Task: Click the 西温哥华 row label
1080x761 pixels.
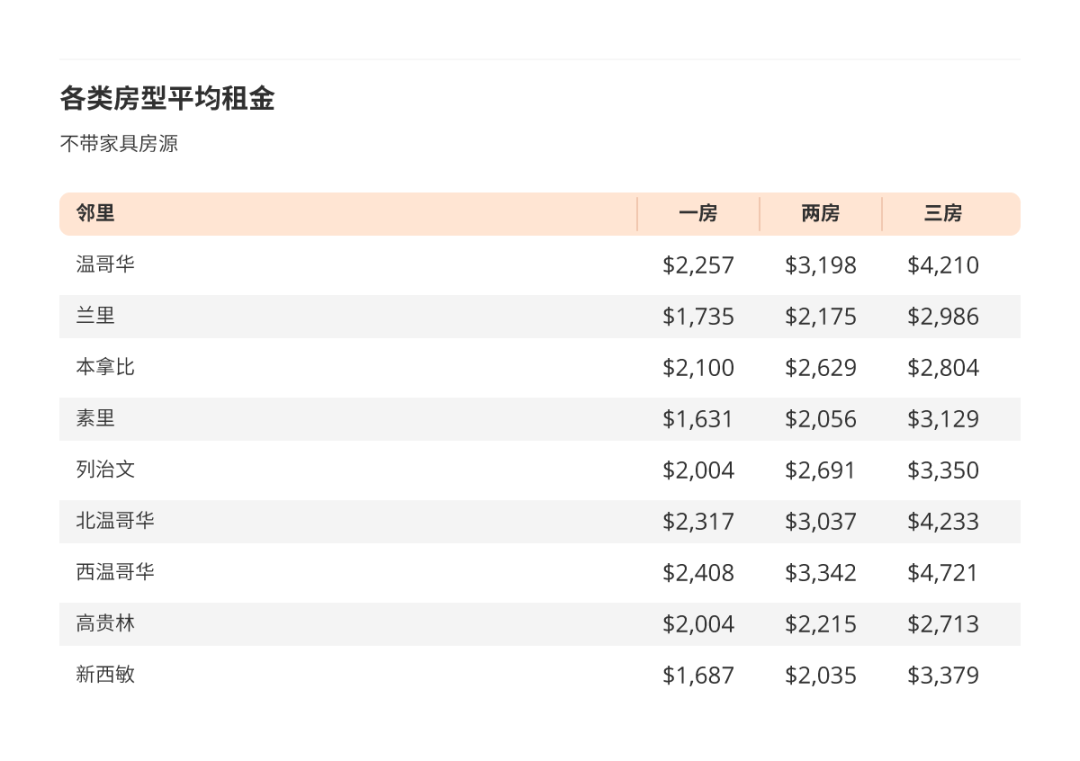Action: (115, 572)
